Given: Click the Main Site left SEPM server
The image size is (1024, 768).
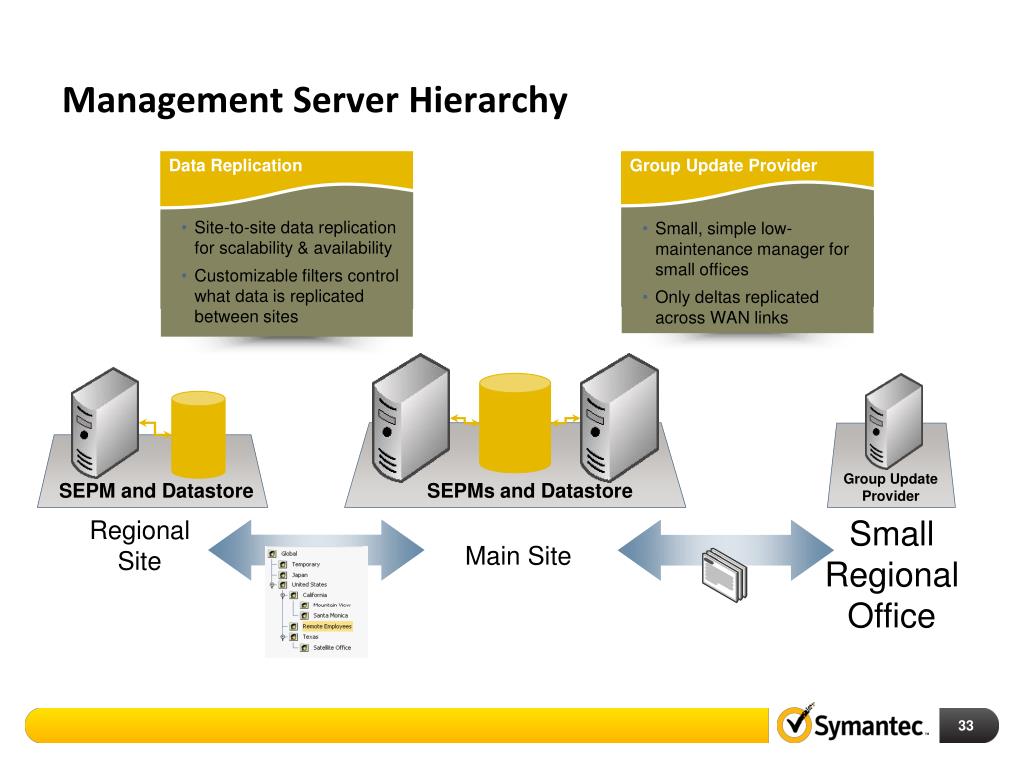Looking at the screenshot, I should [x=411, y=418].
